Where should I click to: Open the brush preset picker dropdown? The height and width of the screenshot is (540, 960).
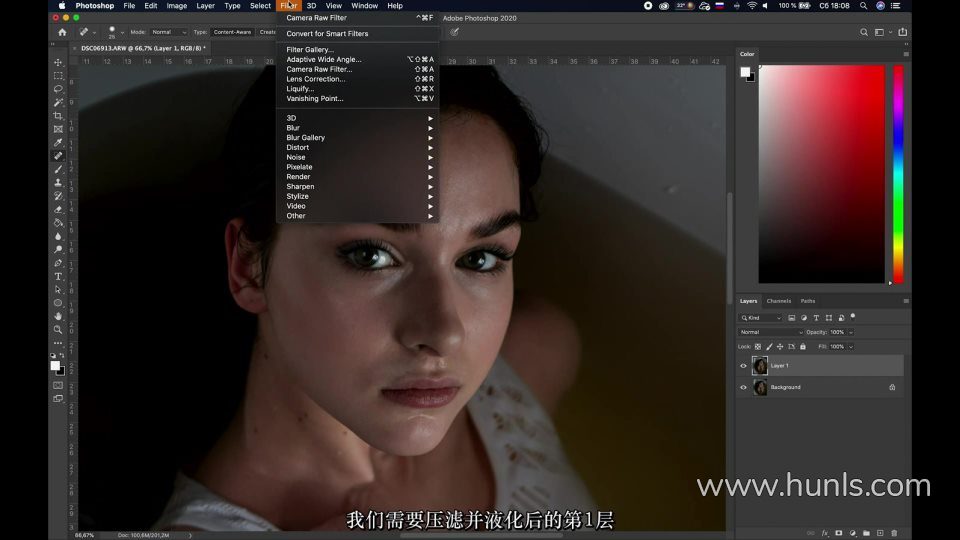coord(122,32)
